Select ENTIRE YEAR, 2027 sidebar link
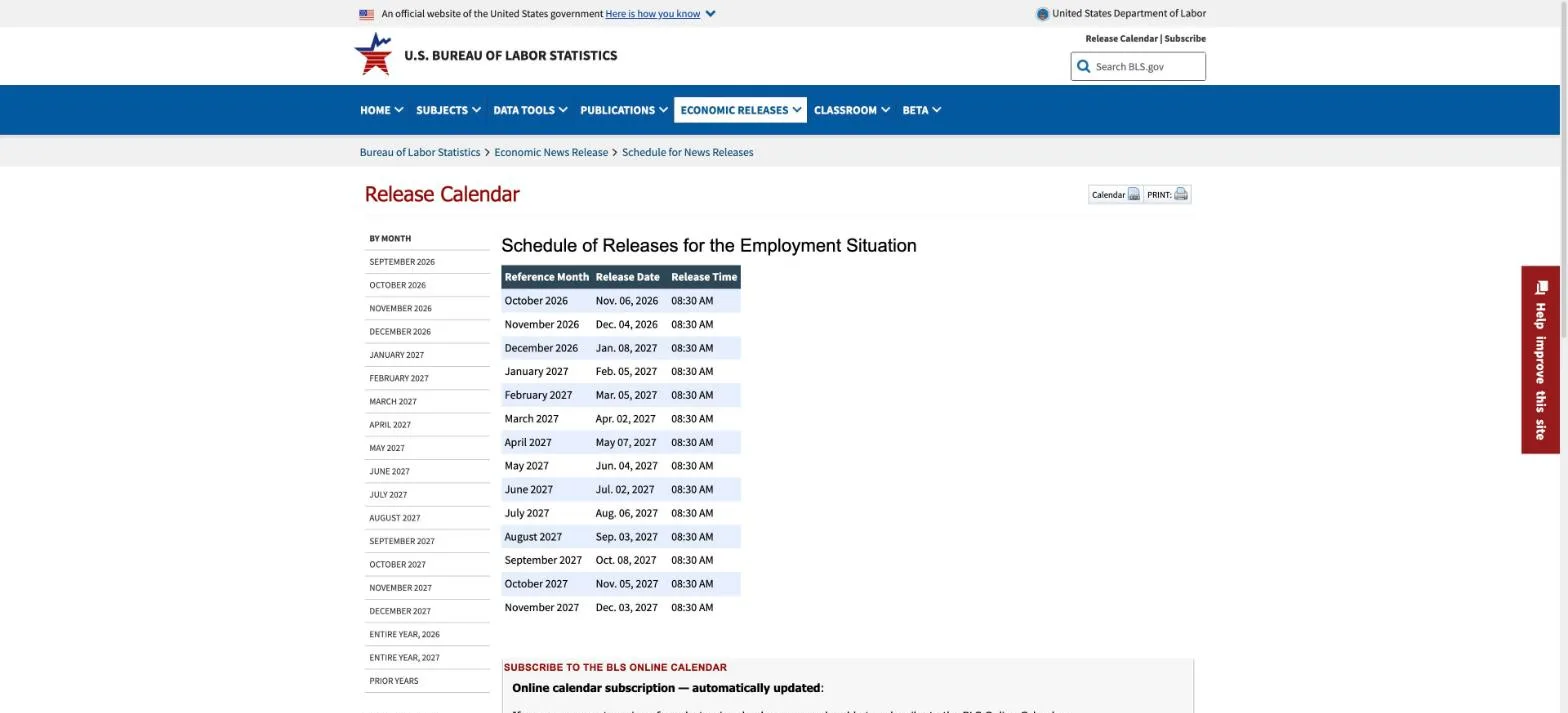Image resolution: width=1568 pixels, height=713 pixels. coord(404,658)
